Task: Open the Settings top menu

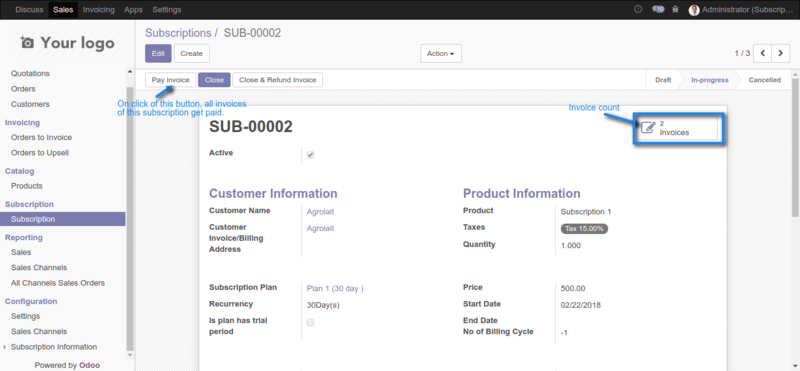Action: pyautogui.click(x=166, y=10)
